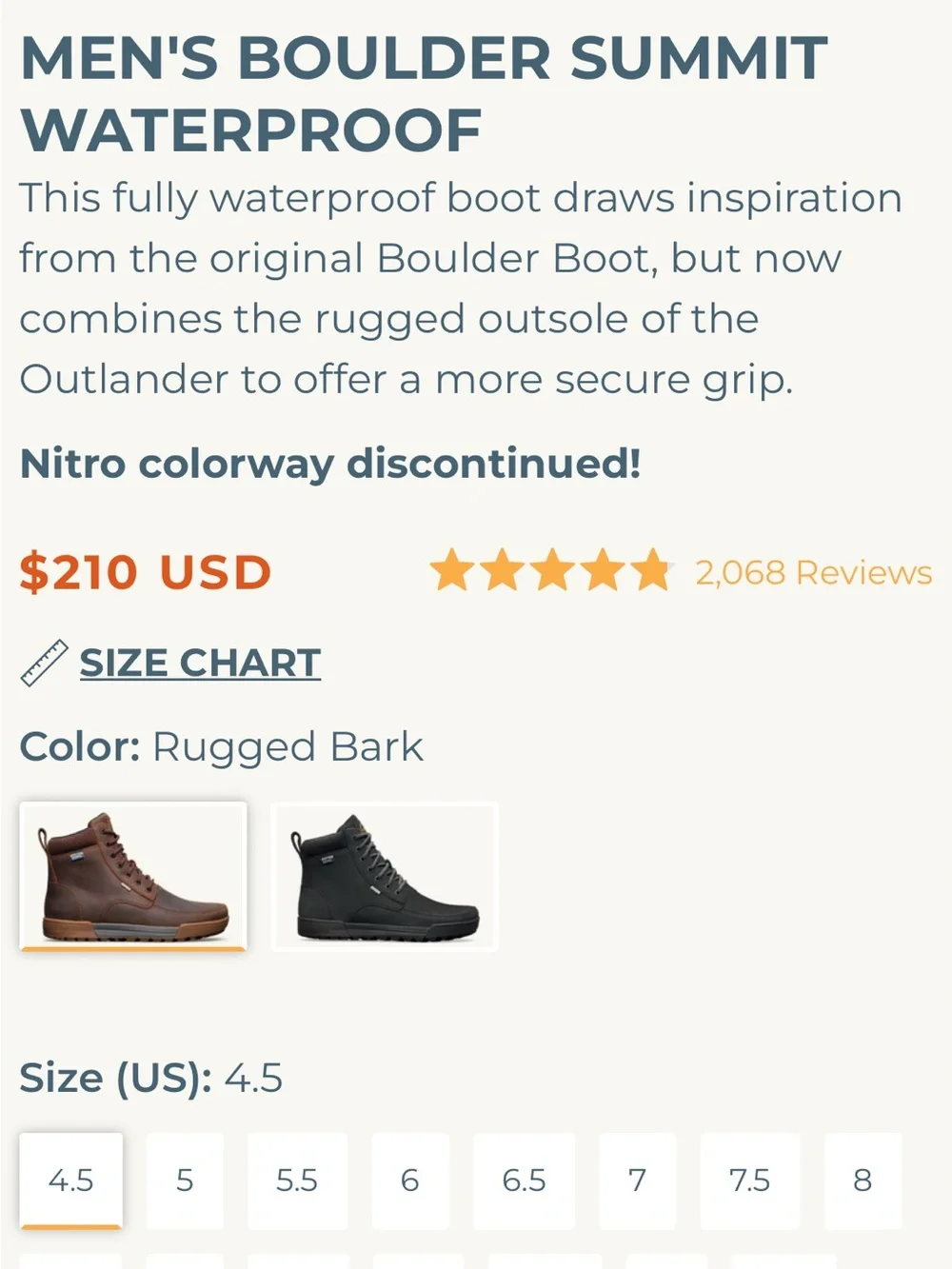The image size is (952, 1269).
Task: Click the first orange rating star
Action: tap(452, 570)
